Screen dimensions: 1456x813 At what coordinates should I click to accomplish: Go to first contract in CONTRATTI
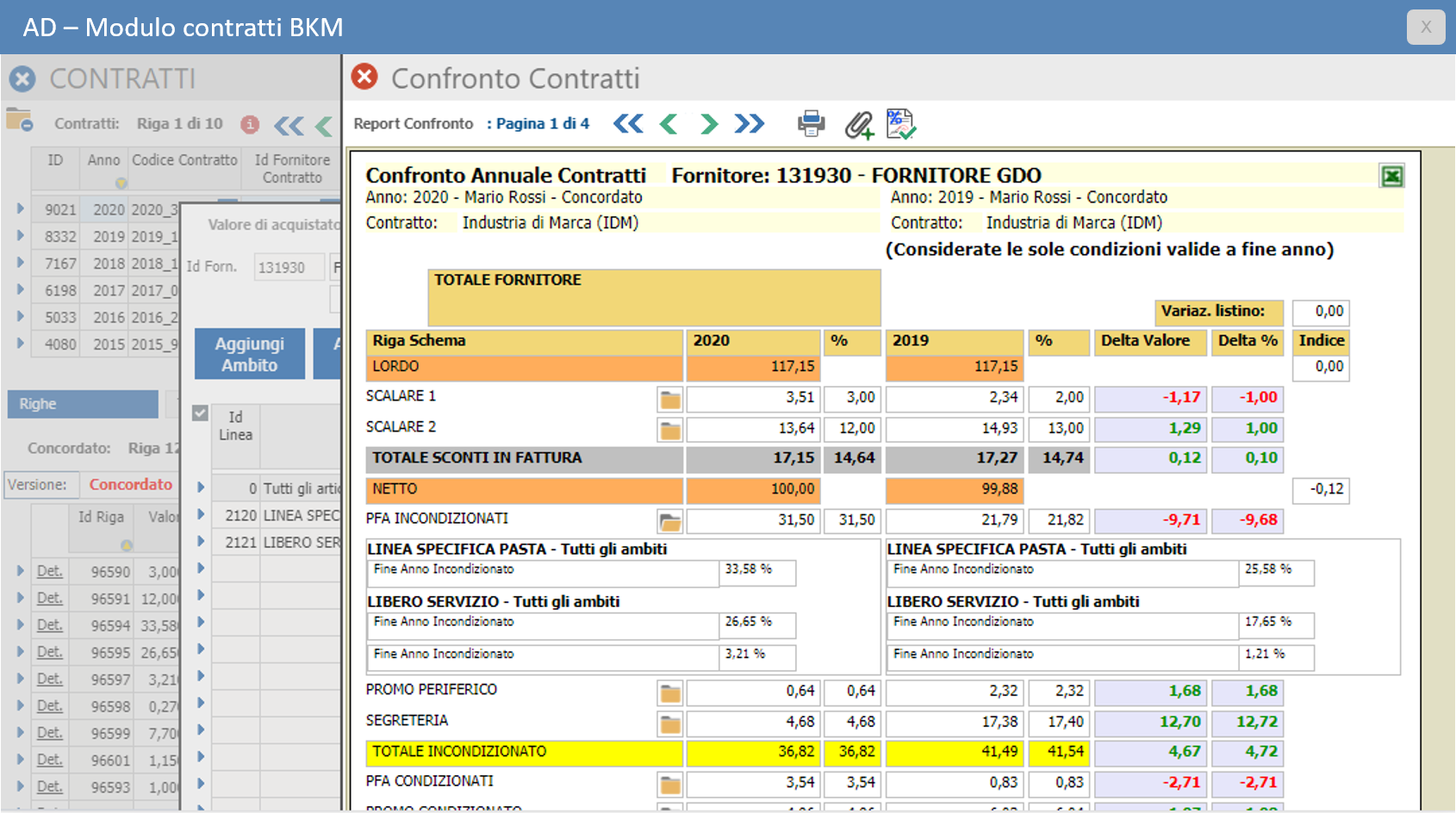click(x=289, y=126)
